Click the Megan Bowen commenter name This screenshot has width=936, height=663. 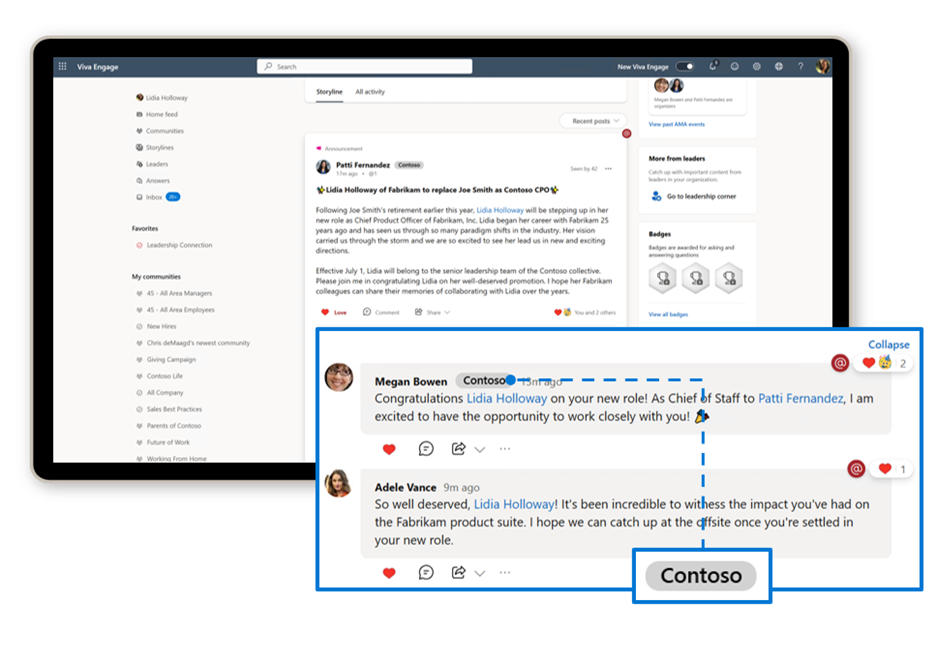click(411, 381)
